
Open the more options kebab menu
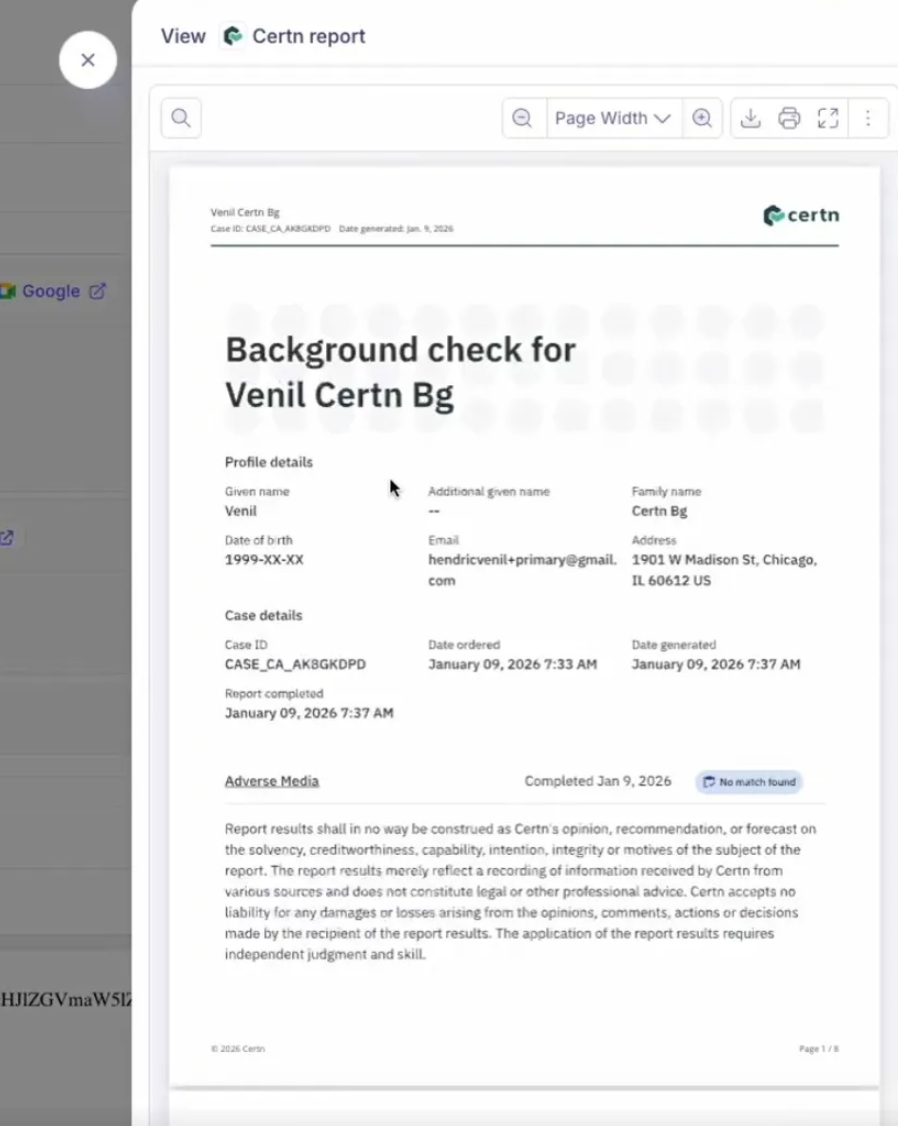point(868,118)
